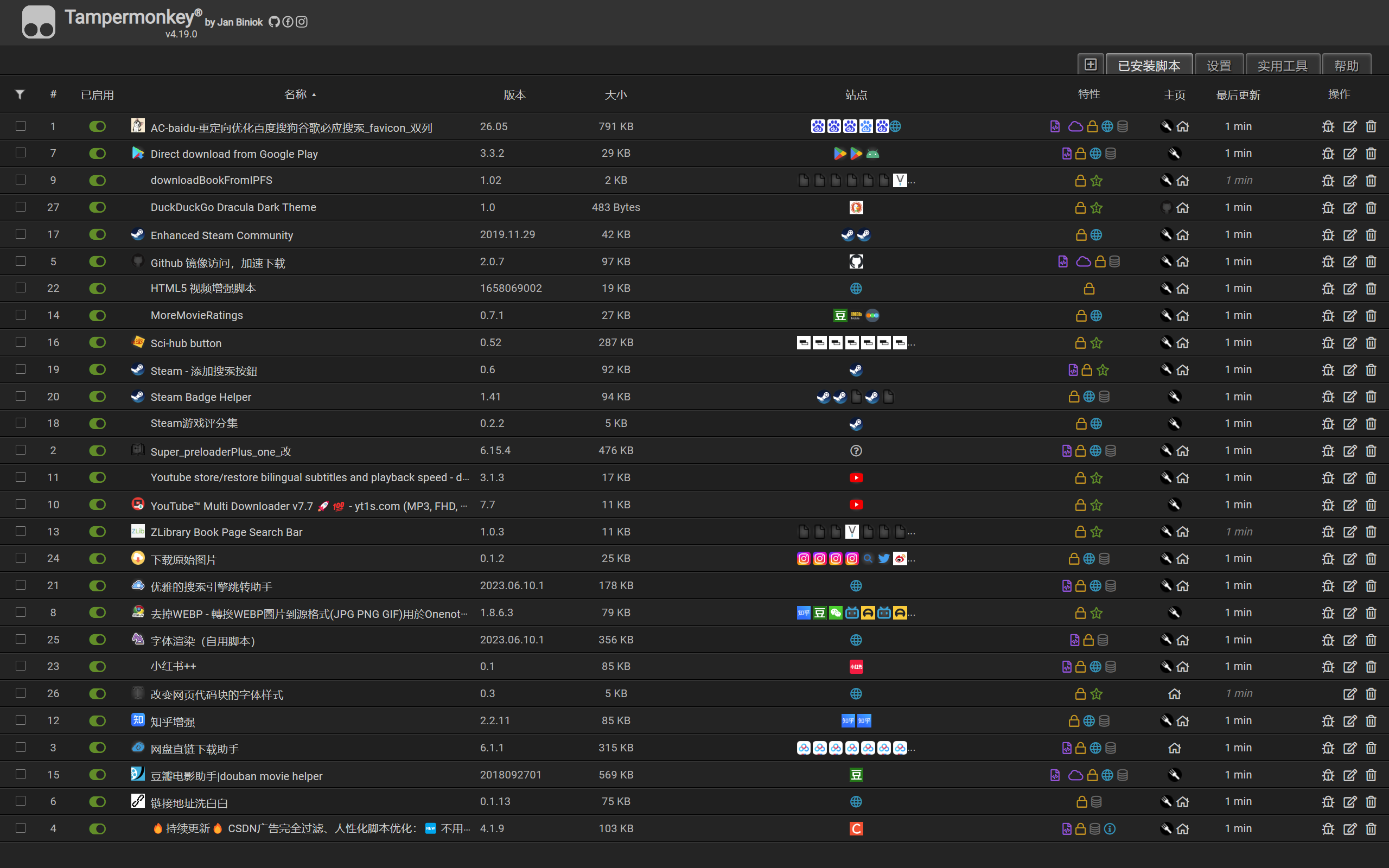Sort list by 最后更新 column
Viewport: 1389px width, 868px height.
(1238, 95)
